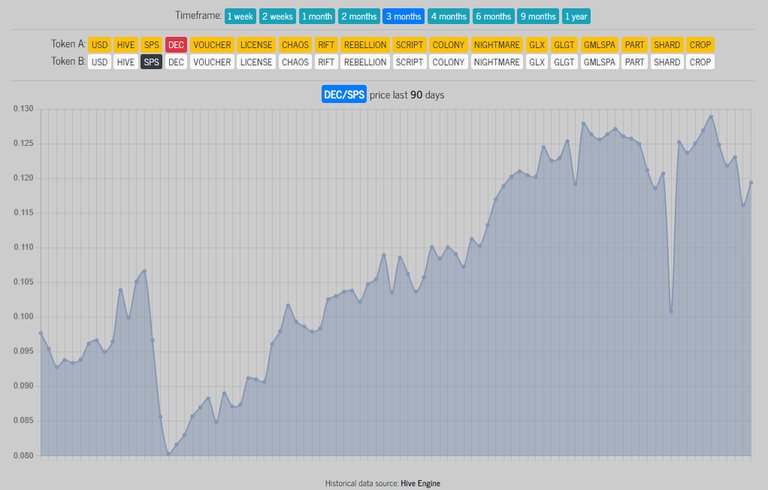Select REBELLION as Token A

pyautogui.click(x=365, y=45)
